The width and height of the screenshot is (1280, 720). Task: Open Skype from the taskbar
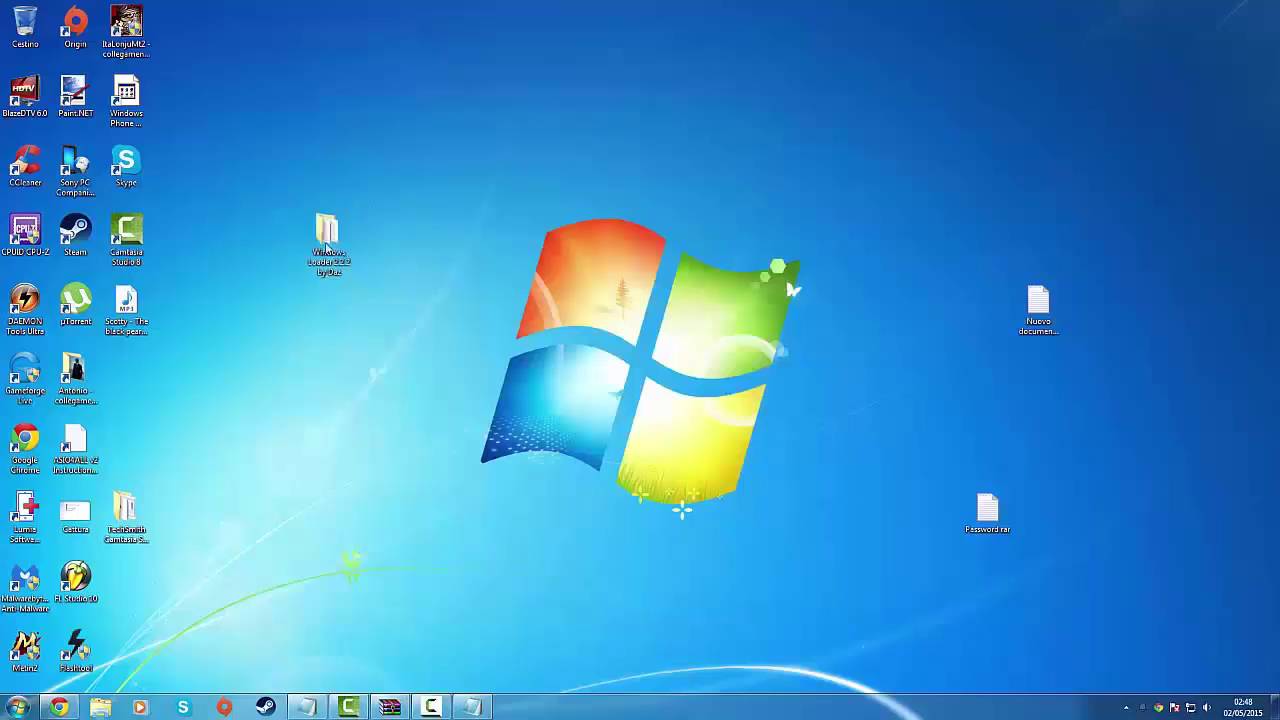[183, 707]
